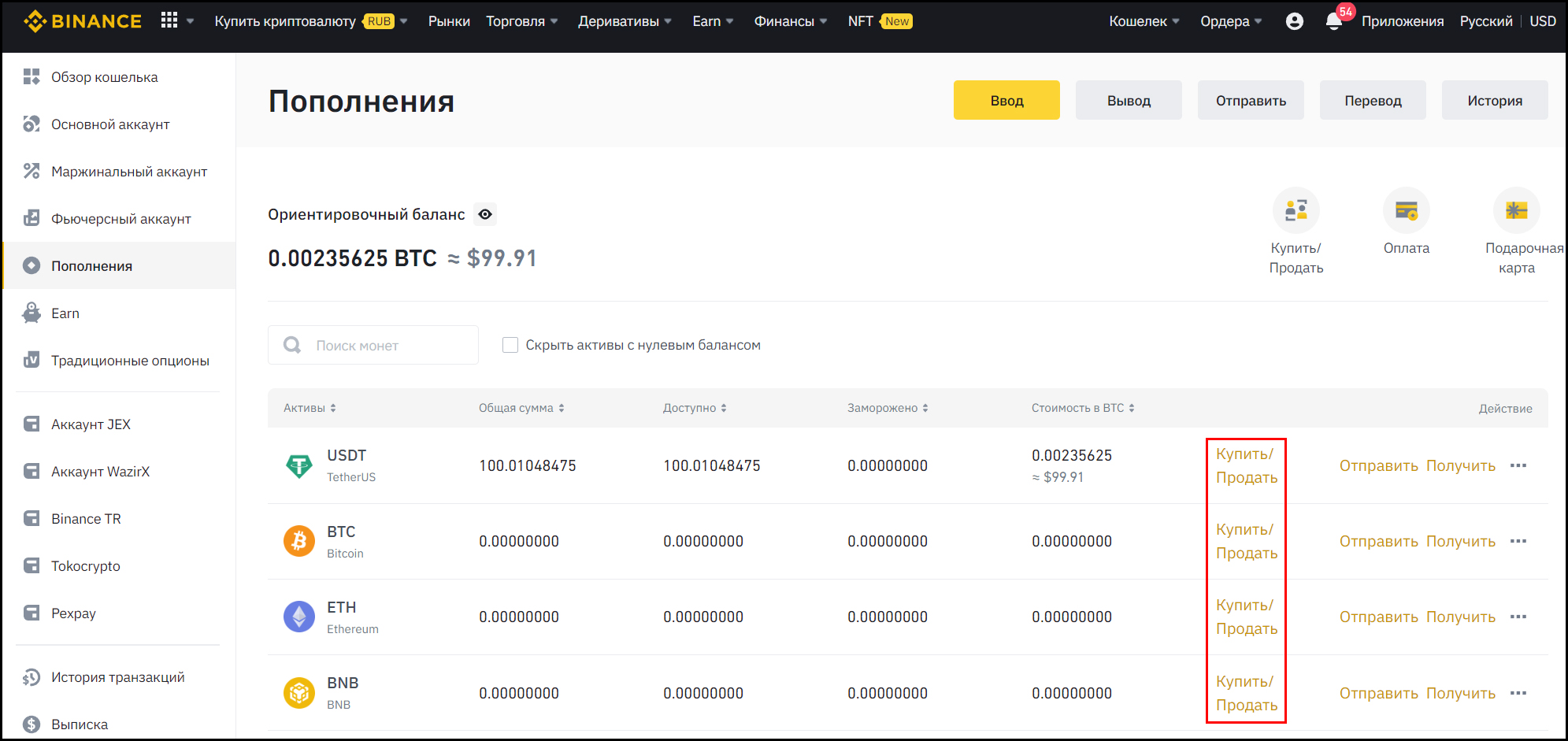Click the Binance TR wallet icon

coord(32,518)
